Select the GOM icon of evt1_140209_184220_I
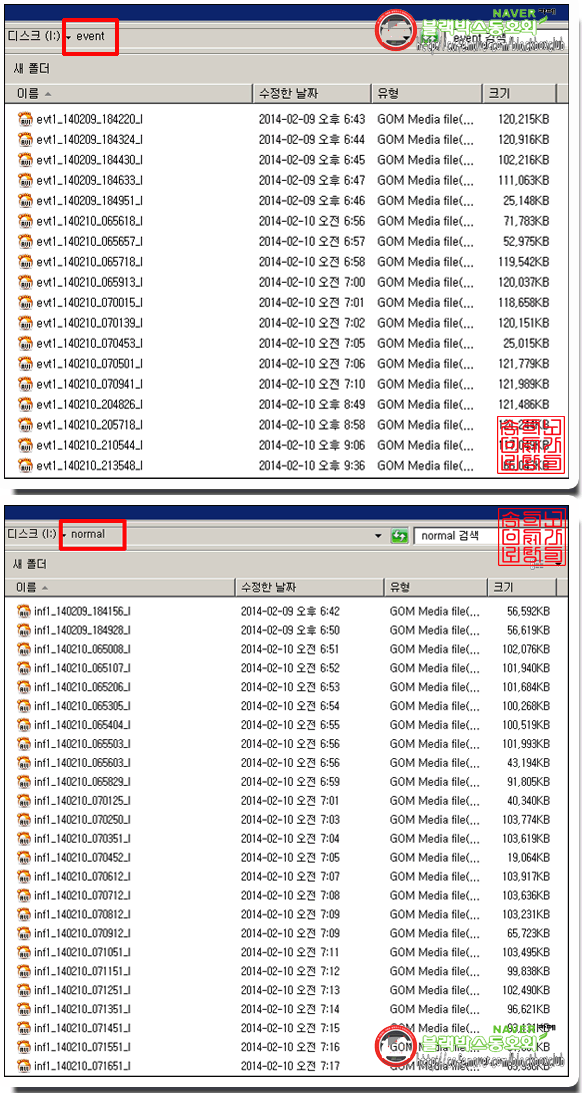This screenshot has width=582, height=1093. tap(25, 119)
